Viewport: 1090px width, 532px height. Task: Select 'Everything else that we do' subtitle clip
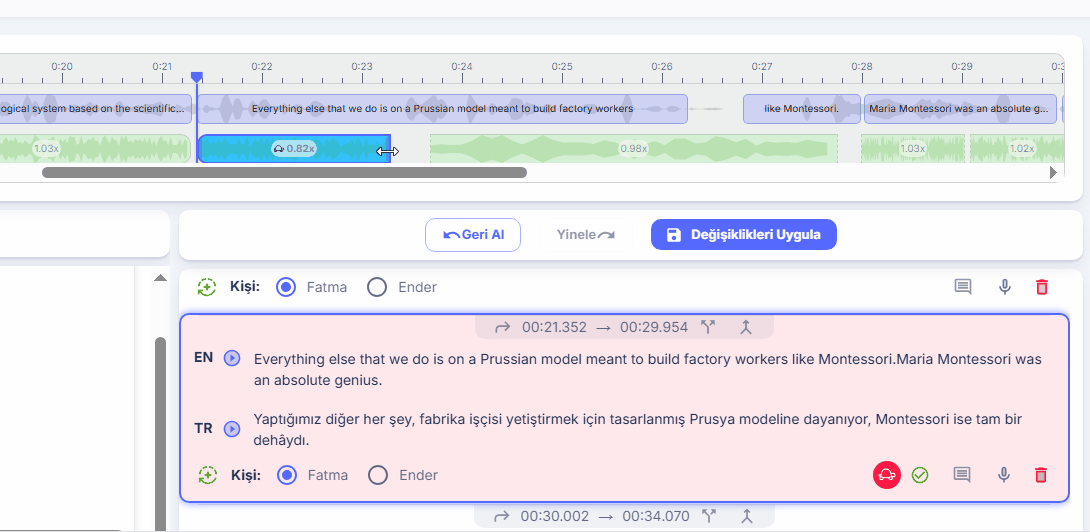pyautogui.click(x=443, y=109)
